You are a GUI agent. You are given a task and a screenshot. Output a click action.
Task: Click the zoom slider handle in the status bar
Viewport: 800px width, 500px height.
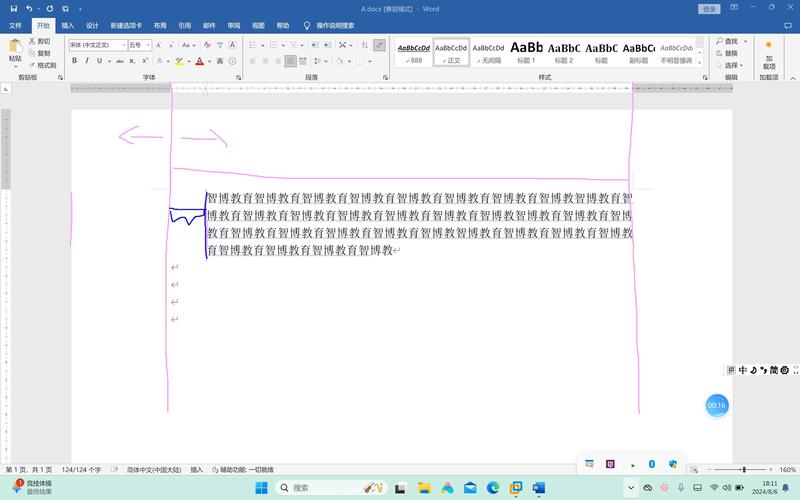[744, 469]
